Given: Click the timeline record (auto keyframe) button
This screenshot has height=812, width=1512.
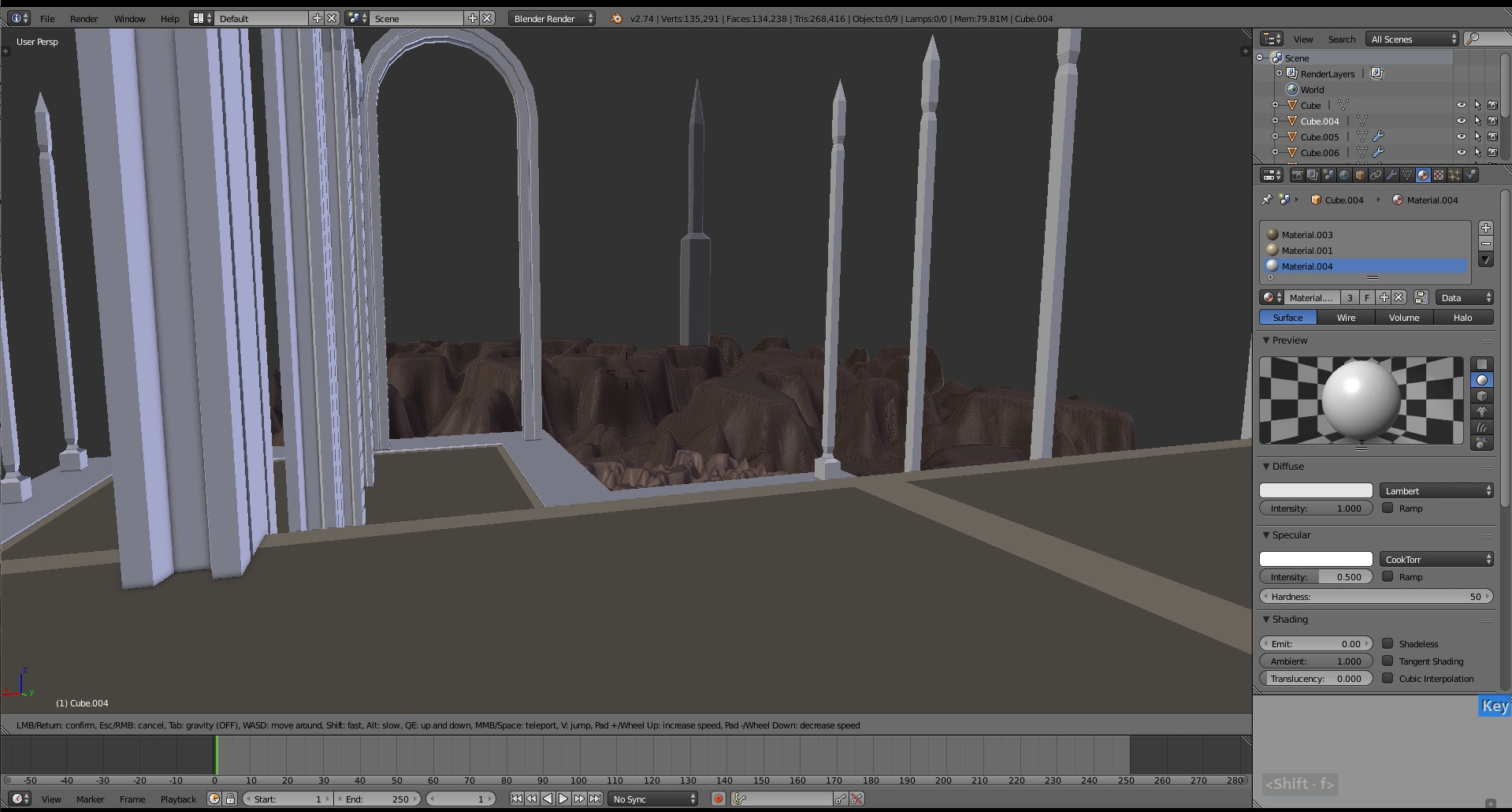Looking at the screenshot, I should pyautogui.click(x=718, y=799).
